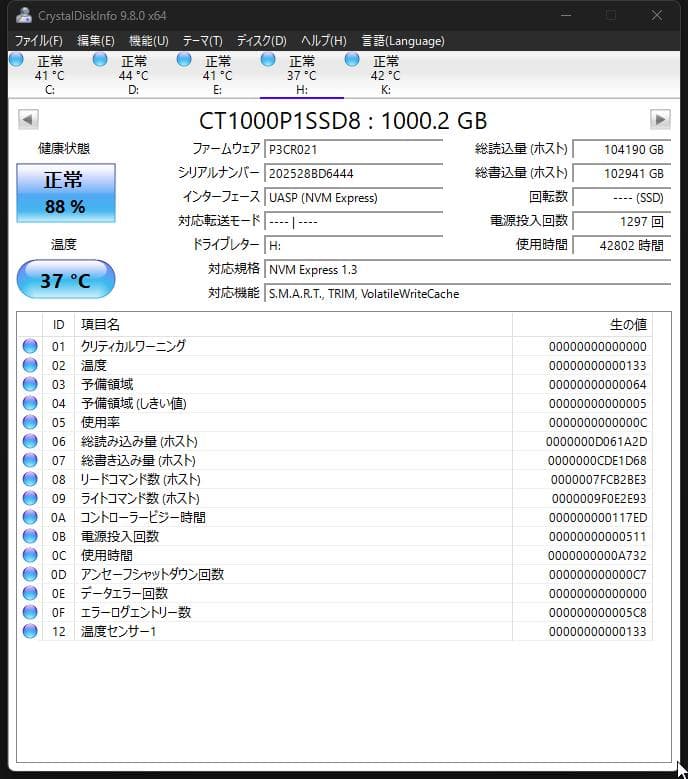Click raw value 0000000D061A2D
Viewport: 688px width, 779px height.
coord(596,442)
